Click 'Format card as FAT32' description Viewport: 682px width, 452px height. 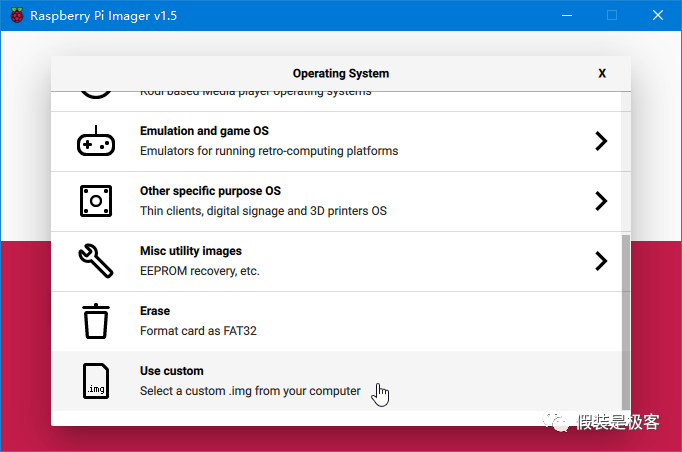point(198,331)
